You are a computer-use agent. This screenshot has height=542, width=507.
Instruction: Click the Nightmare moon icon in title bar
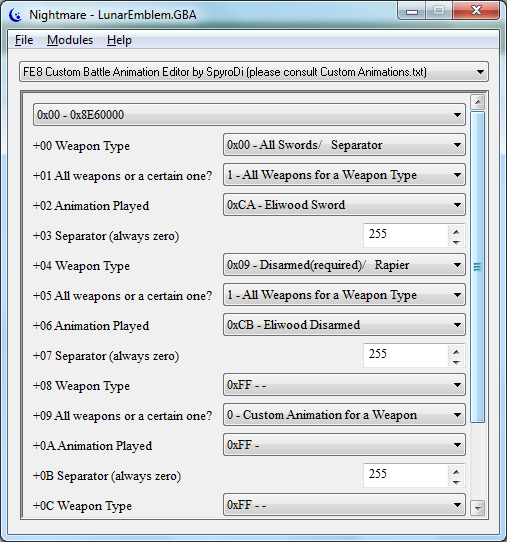coord(15,15)
